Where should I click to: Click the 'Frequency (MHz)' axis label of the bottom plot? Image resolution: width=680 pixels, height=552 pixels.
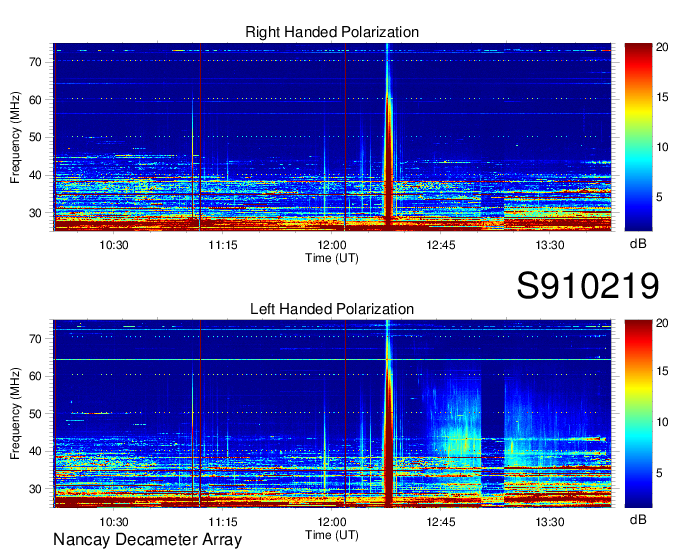tap(15, 414)
